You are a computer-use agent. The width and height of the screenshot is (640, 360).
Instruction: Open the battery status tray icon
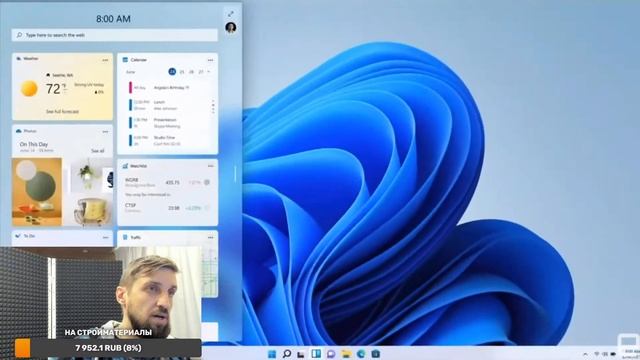[x=613, y=354]
